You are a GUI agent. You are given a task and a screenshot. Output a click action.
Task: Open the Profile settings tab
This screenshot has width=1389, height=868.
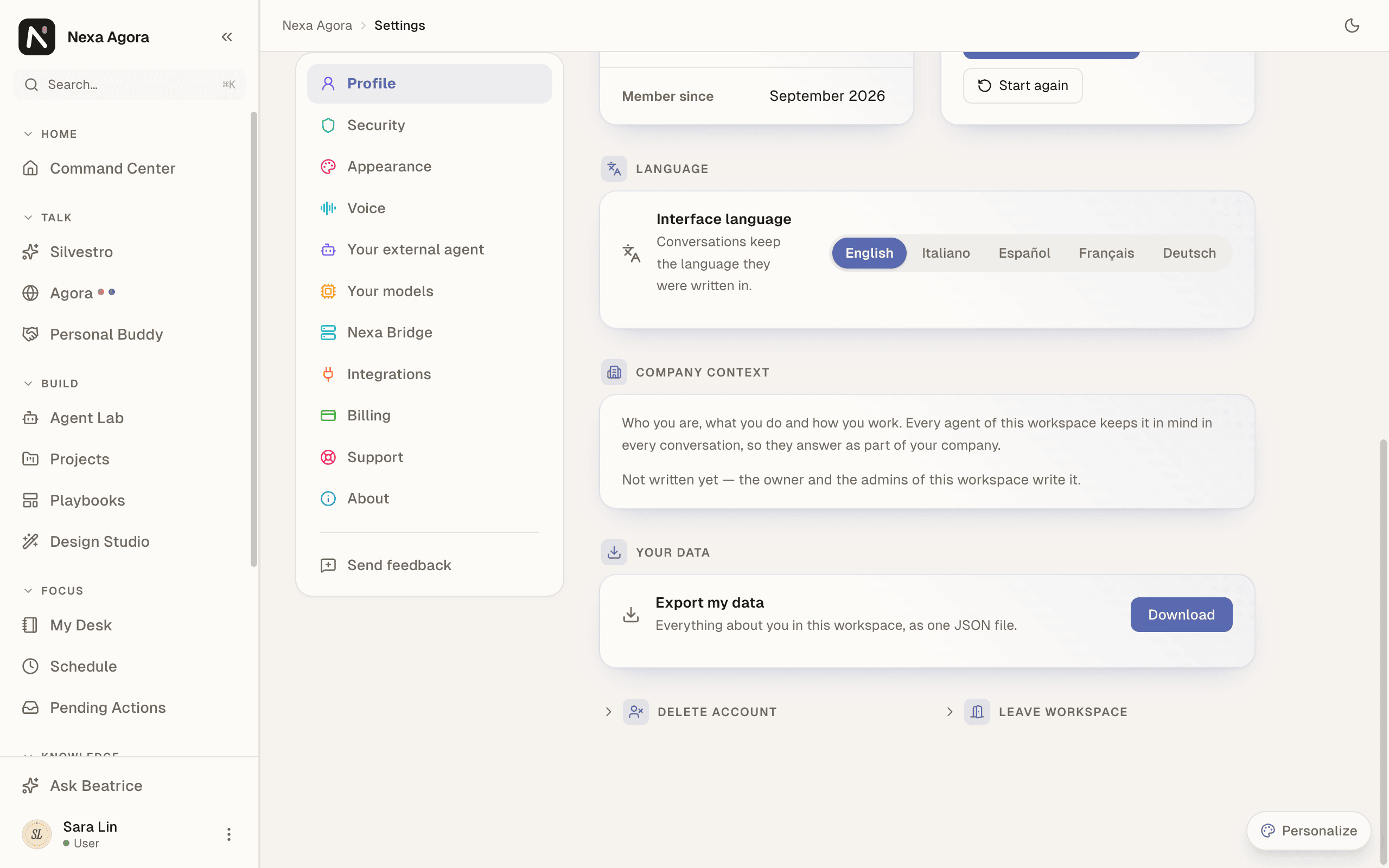pos(429,84)
